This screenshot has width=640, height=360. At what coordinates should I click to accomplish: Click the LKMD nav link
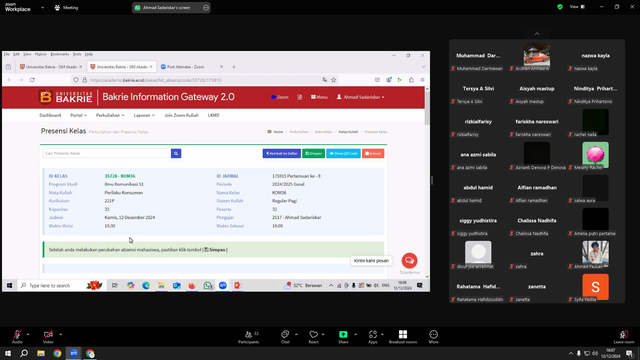[213, 115]
